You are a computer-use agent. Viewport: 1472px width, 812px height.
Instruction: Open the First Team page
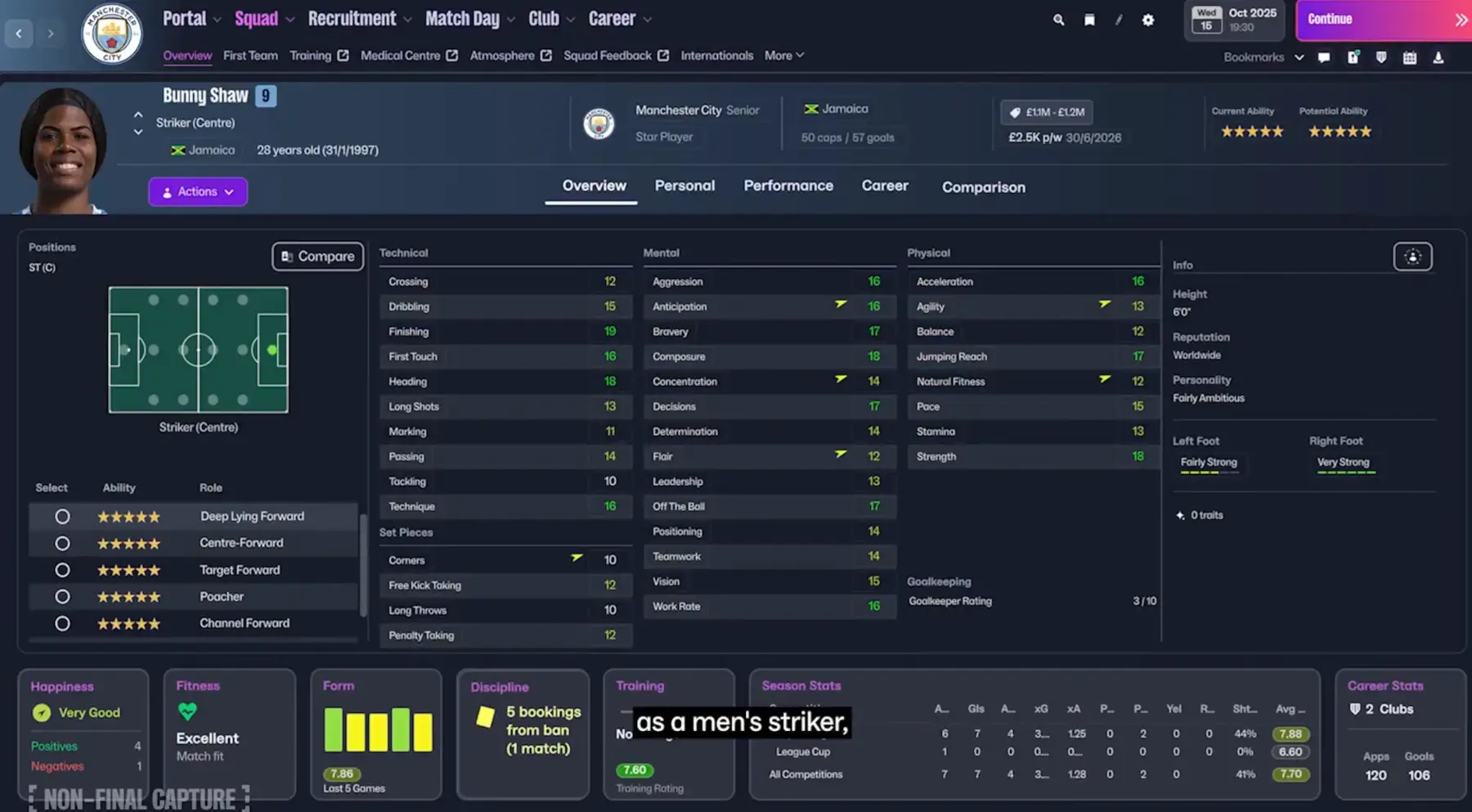pos(250,56)
